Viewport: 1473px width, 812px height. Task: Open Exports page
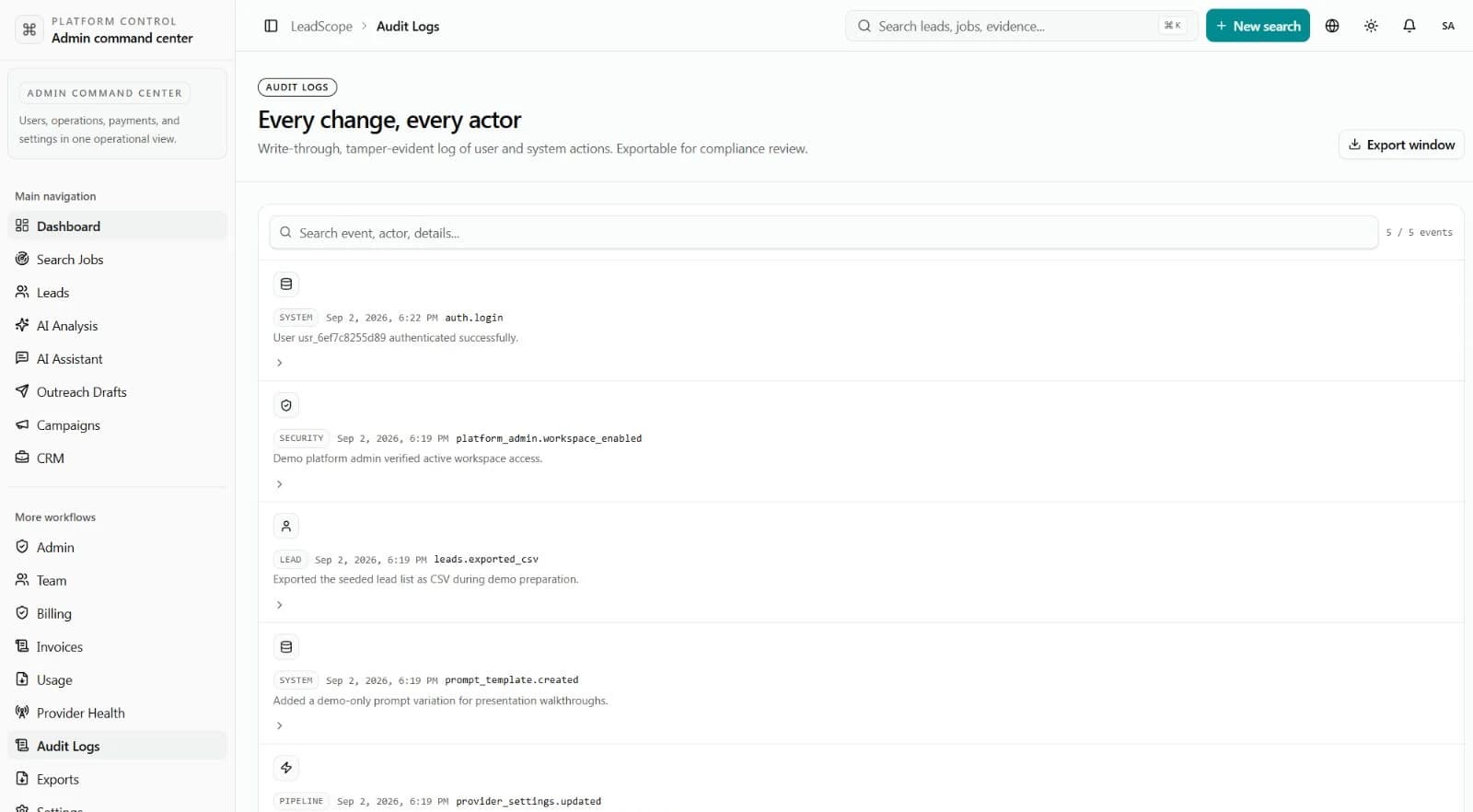click(117, 779)
